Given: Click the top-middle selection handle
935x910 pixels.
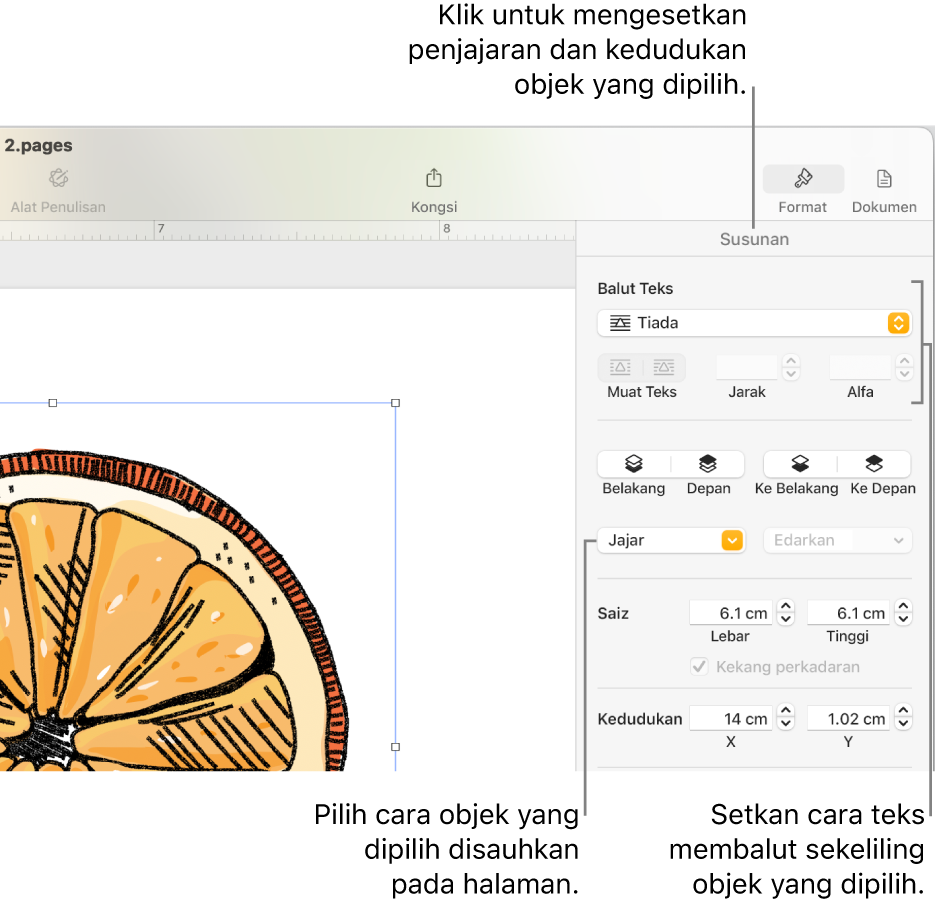Looking at the screenshot, I should (x=52, y=403).
